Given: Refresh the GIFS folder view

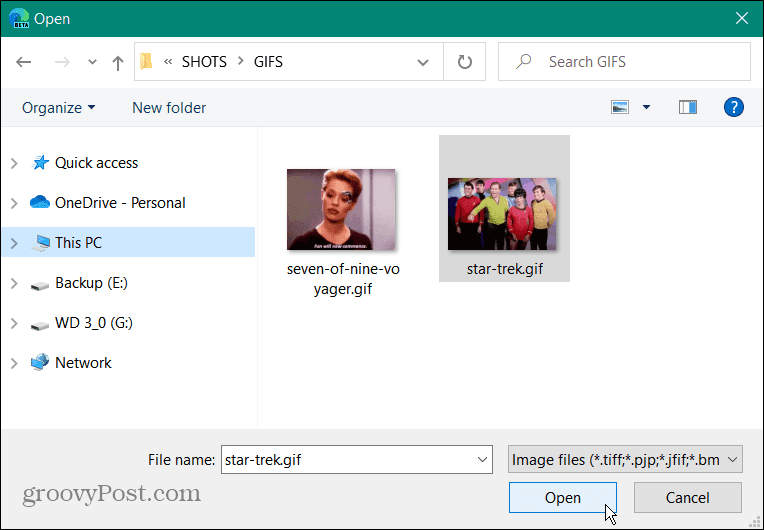Looking at the screenshot, I should (465, 62).
